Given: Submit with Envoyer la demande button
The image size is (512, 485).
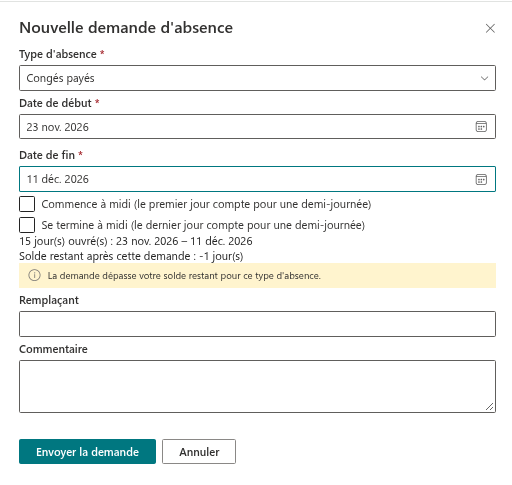Looking at the screenshot, I should pos(87,452).
